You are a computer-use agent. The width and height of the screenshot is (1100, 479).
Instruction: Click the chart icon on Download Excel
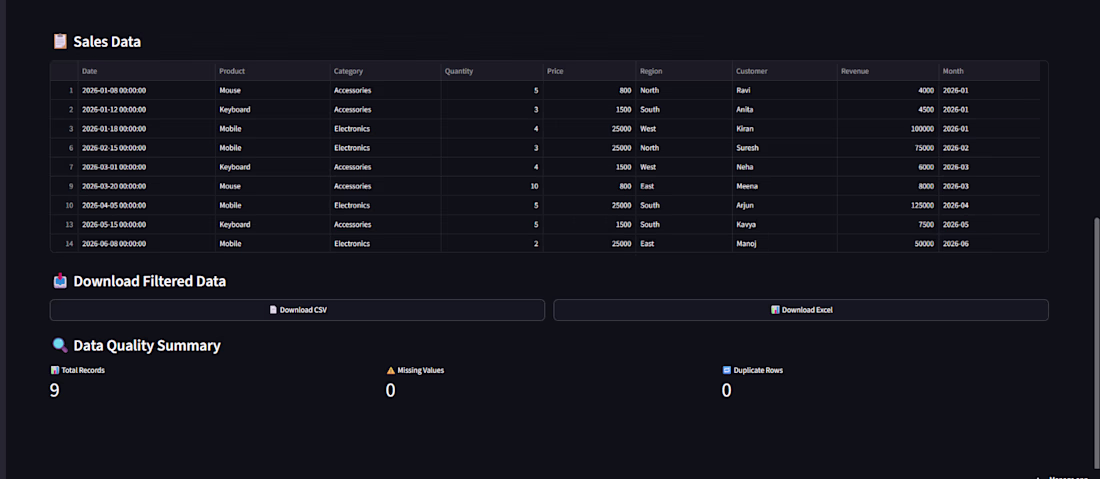[x=775, y=310]
